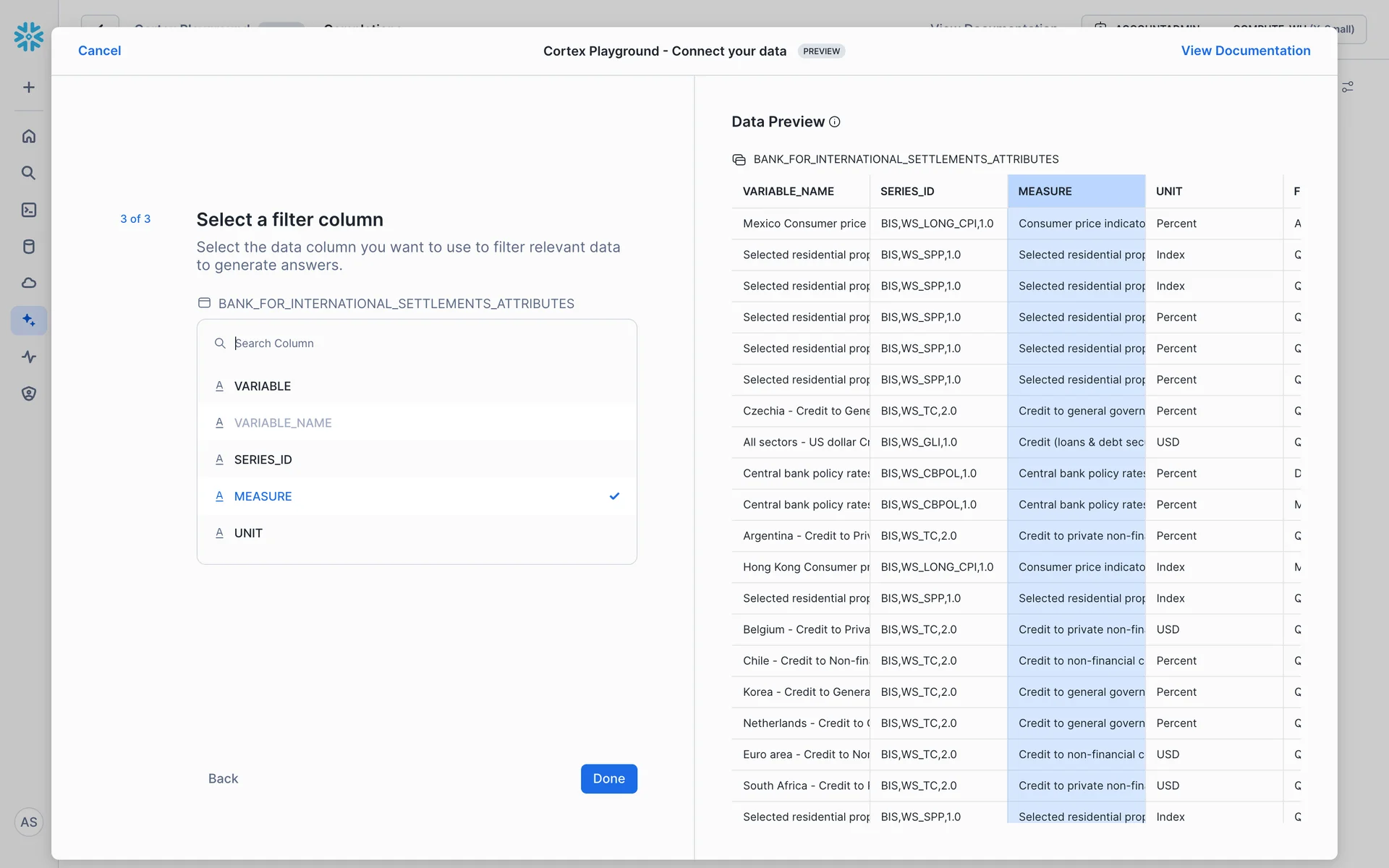Screen dimensions: 1389x868
Task: Open the Monitoring activity icon in sidebar
Action: (x=29, y=357)
